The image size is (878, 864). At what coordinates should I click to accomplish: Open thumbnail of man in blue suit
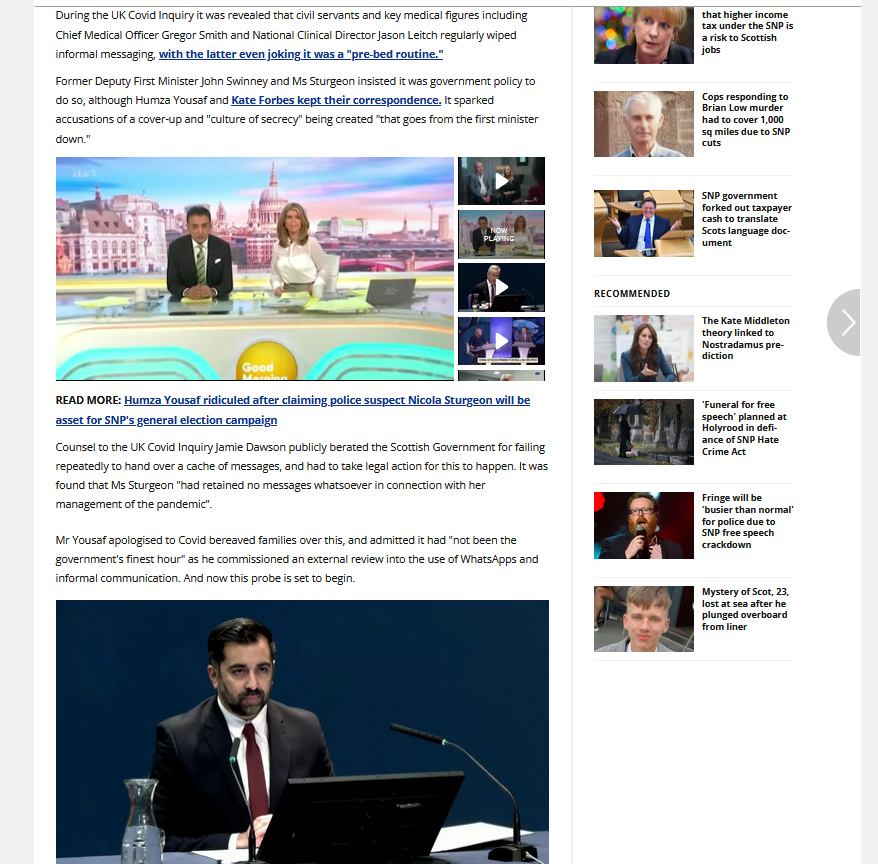point(643,223)
